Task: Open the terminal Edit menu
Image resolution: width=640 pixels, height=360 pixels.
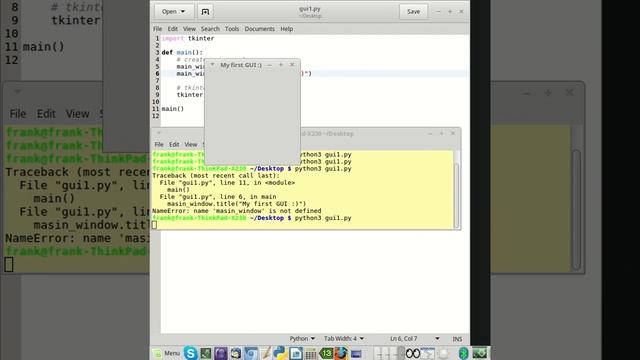Action: 174,144
